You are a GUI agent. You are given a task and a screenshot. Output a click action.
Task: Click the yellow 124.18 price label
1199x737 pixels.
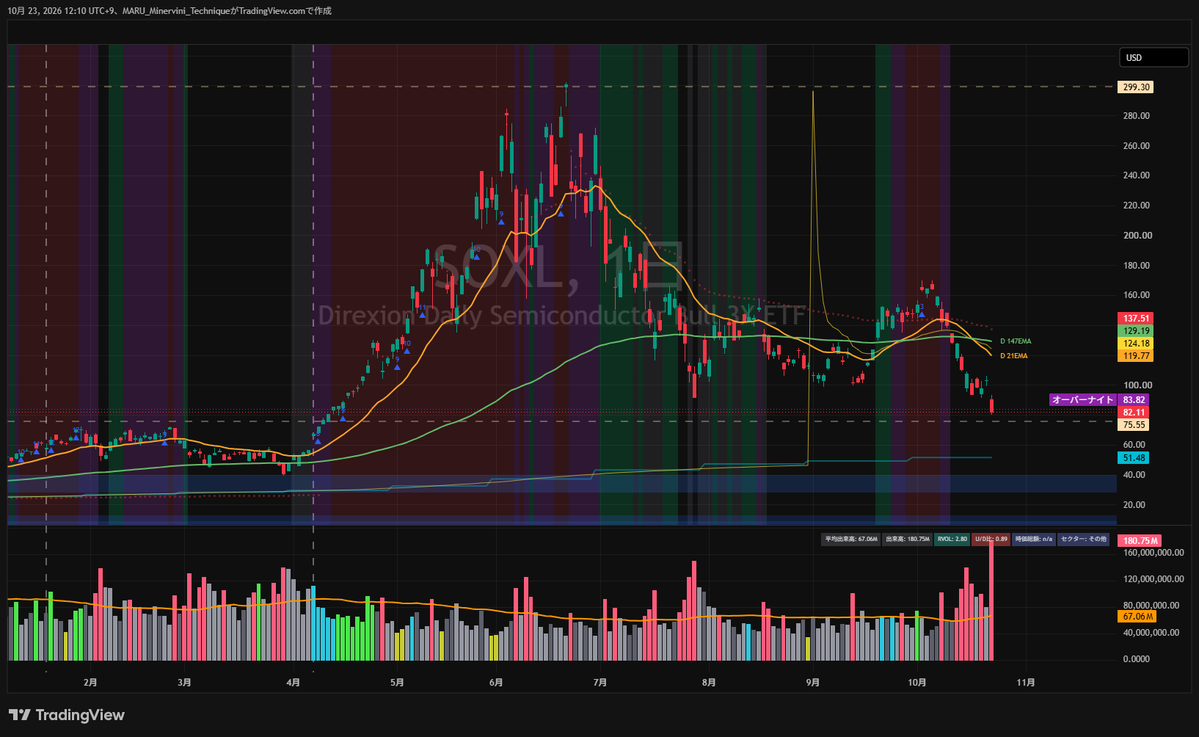pyautogui.click(x=1136, y=343)
